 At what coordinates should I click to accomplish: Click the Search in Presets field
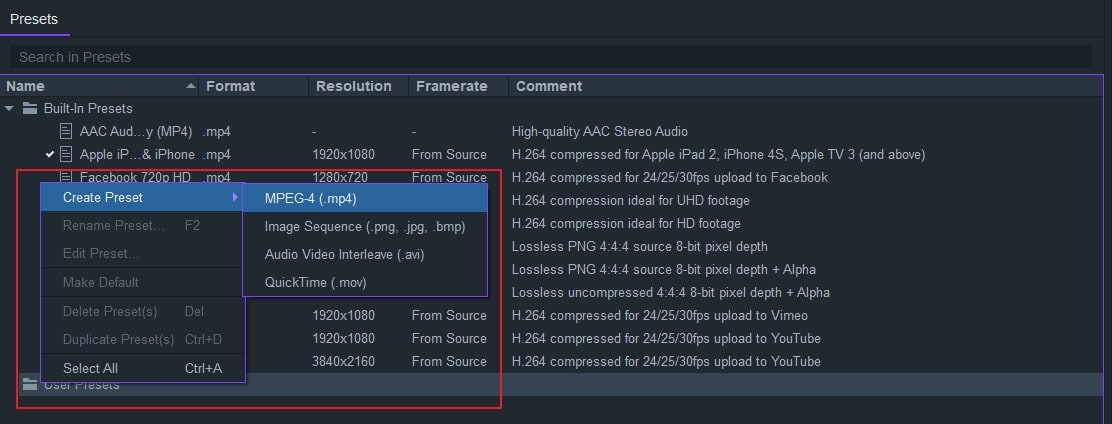550,57
